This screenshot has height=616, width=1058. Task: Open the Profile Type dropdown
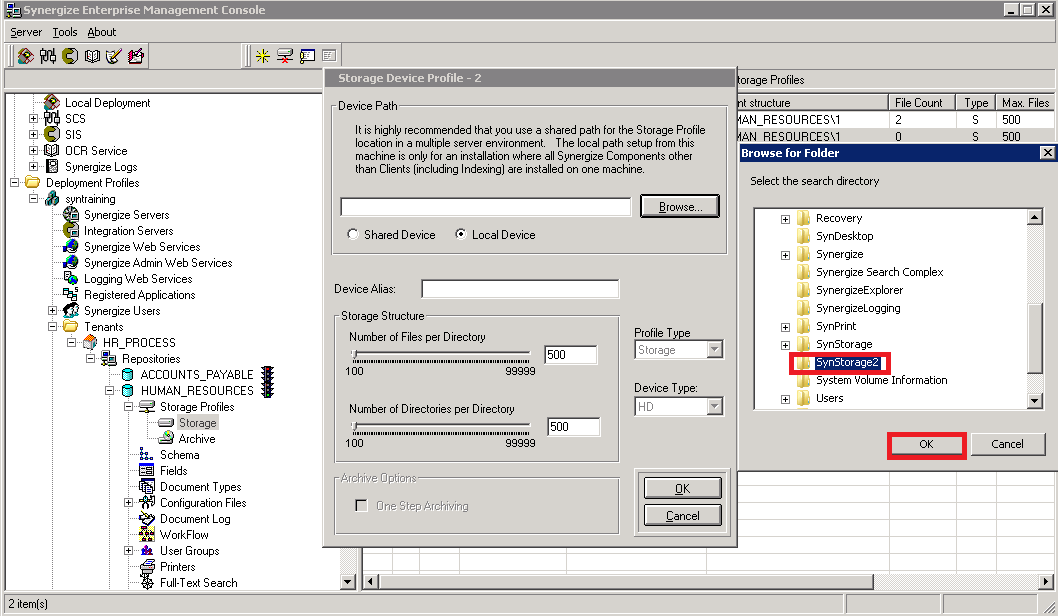(x=715, y=349)
